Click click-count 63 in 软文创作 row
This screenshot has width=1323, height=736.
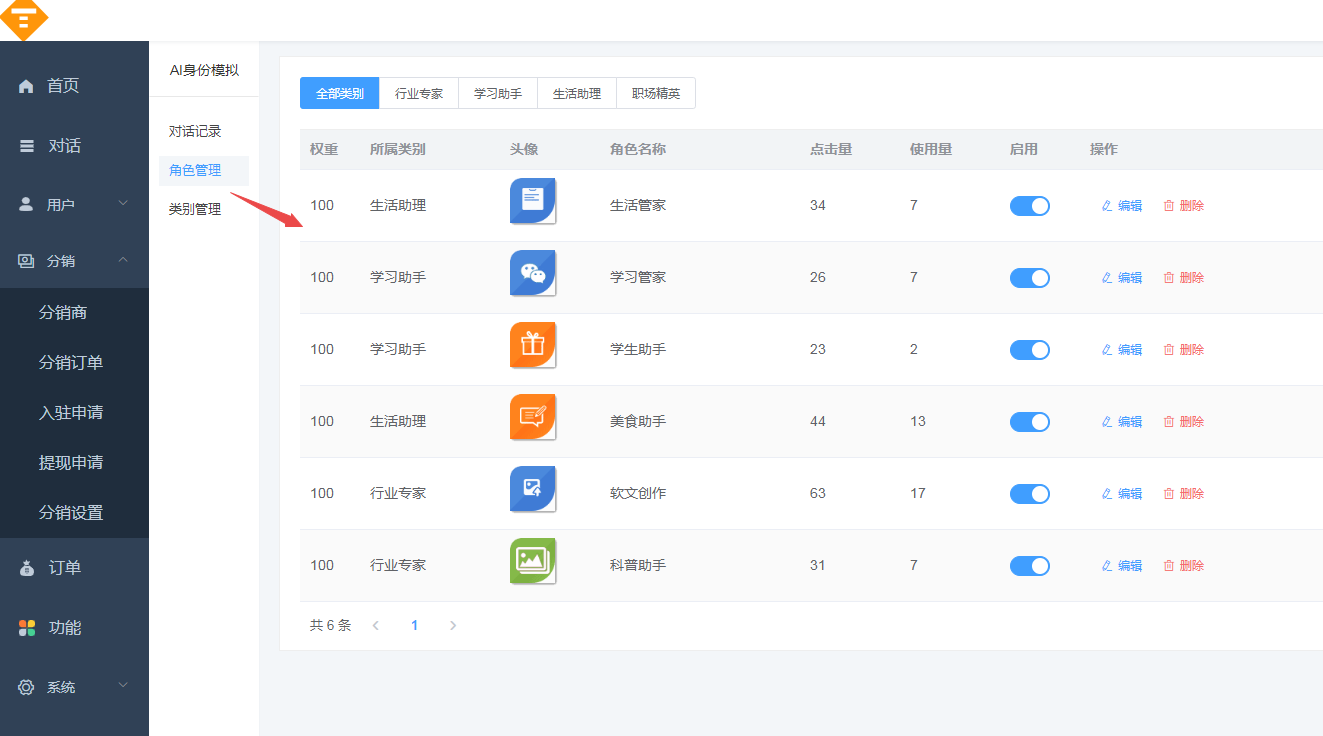[818, 493]
